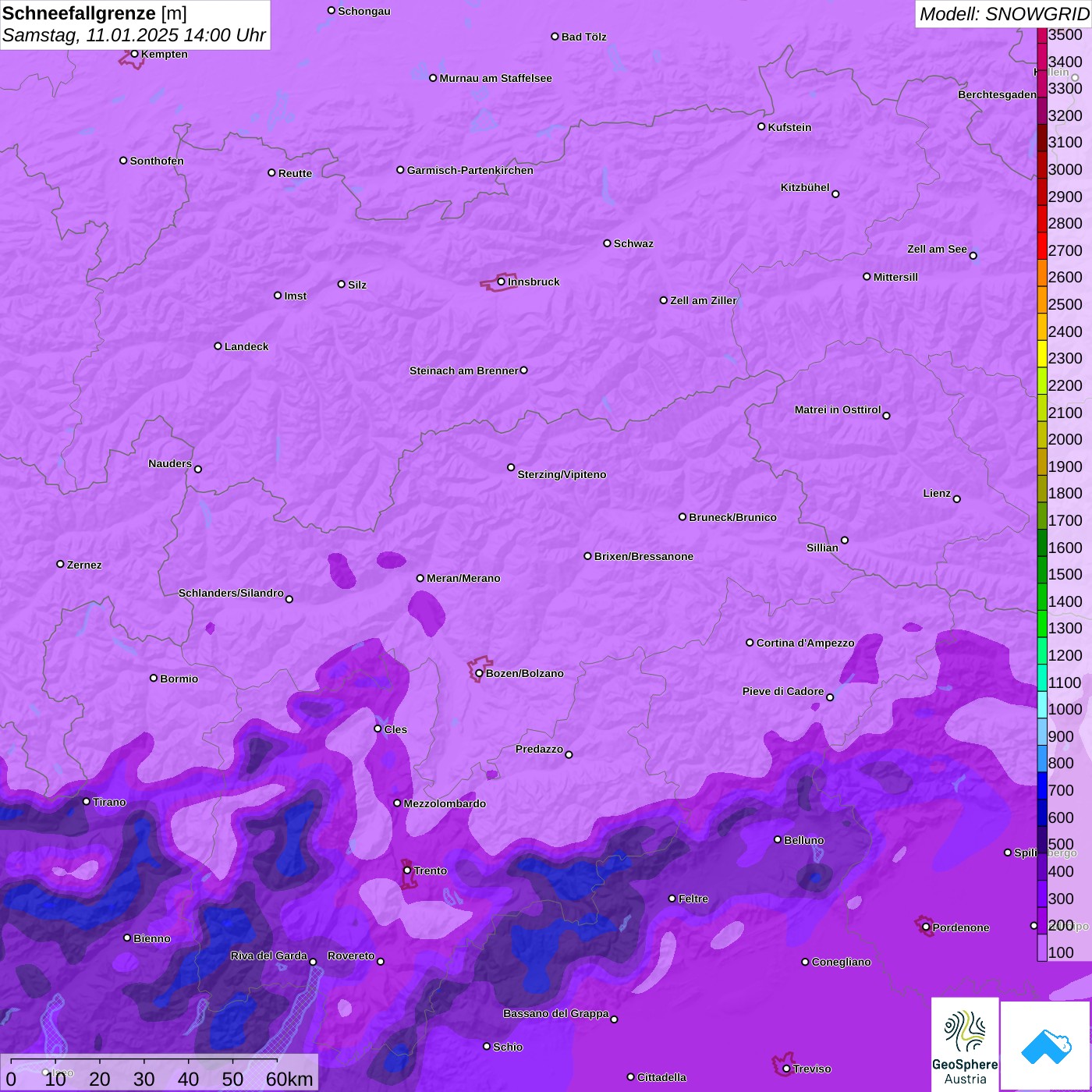Viewport: 1092px width, 1092px height.
Task: Click the Bruneck/Brunico label
Action: click(x=732, y=517)
